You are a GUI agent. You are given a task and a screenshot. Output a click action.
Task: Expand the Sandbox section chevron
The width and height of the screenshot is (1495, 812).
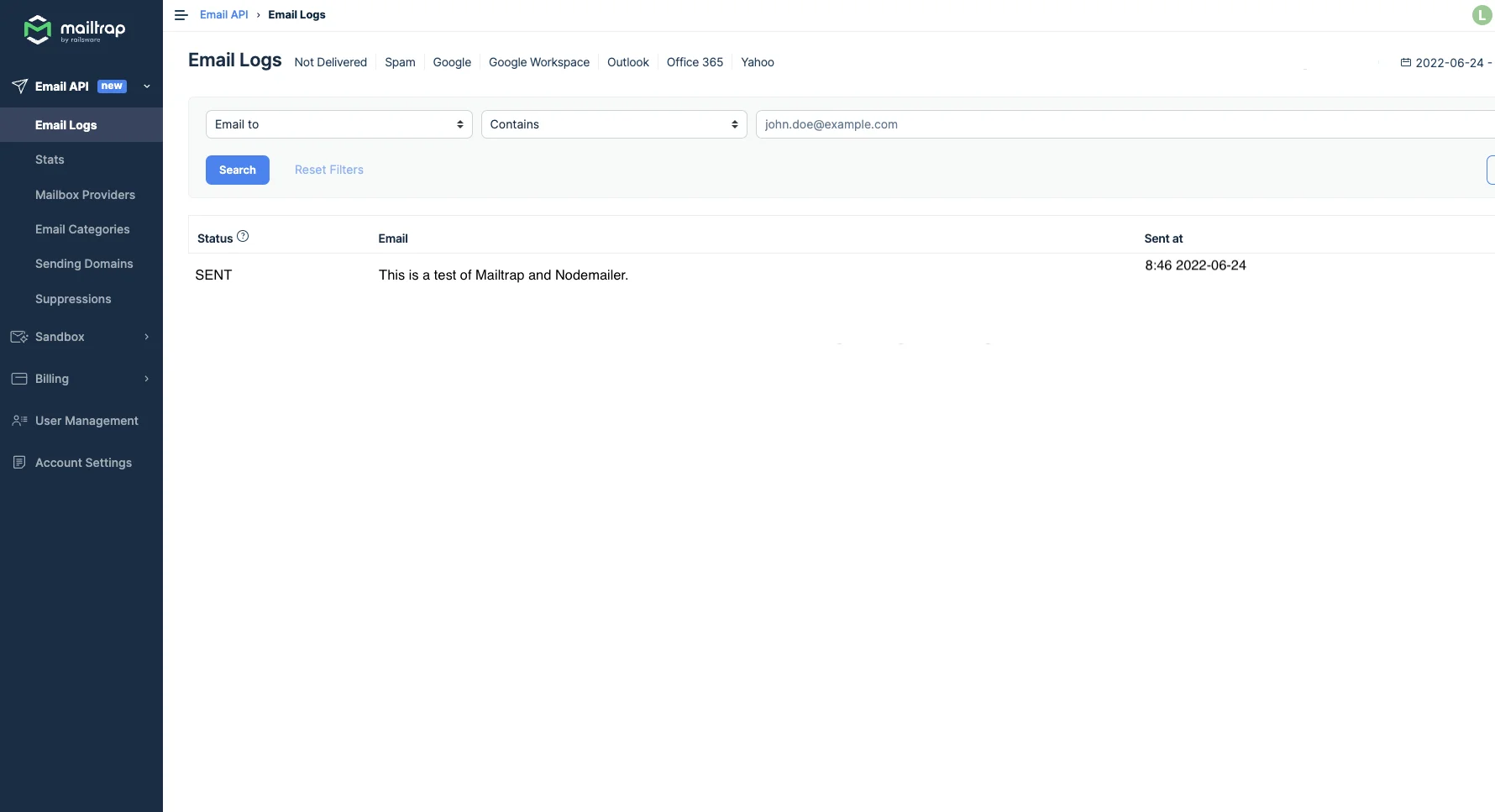pos(147,337)
